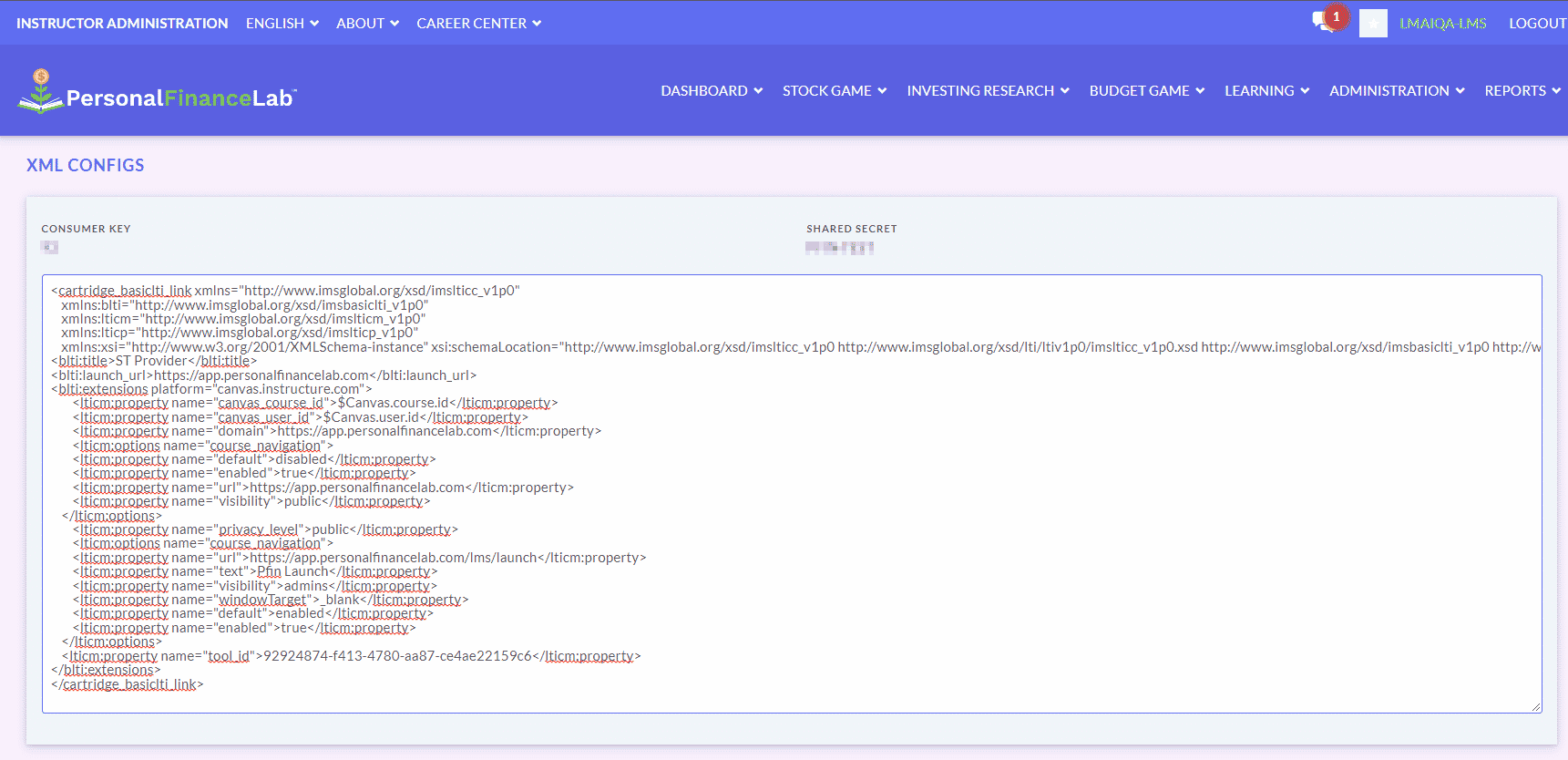Click the privacy_level property line

point(265,529)
